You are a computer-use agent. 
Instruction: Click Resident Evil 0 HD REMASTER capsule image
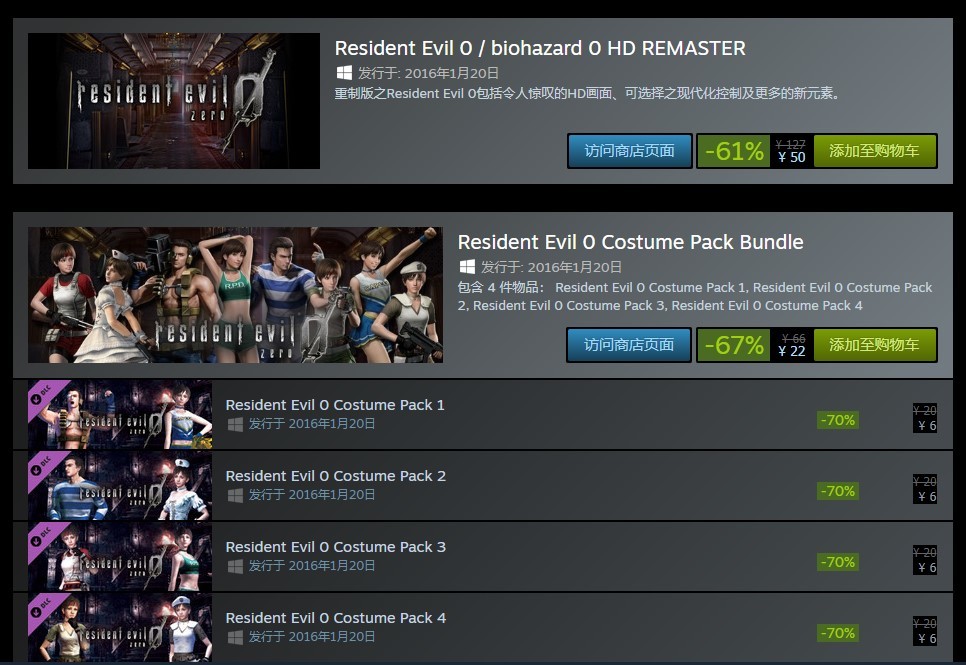point(174,101)
